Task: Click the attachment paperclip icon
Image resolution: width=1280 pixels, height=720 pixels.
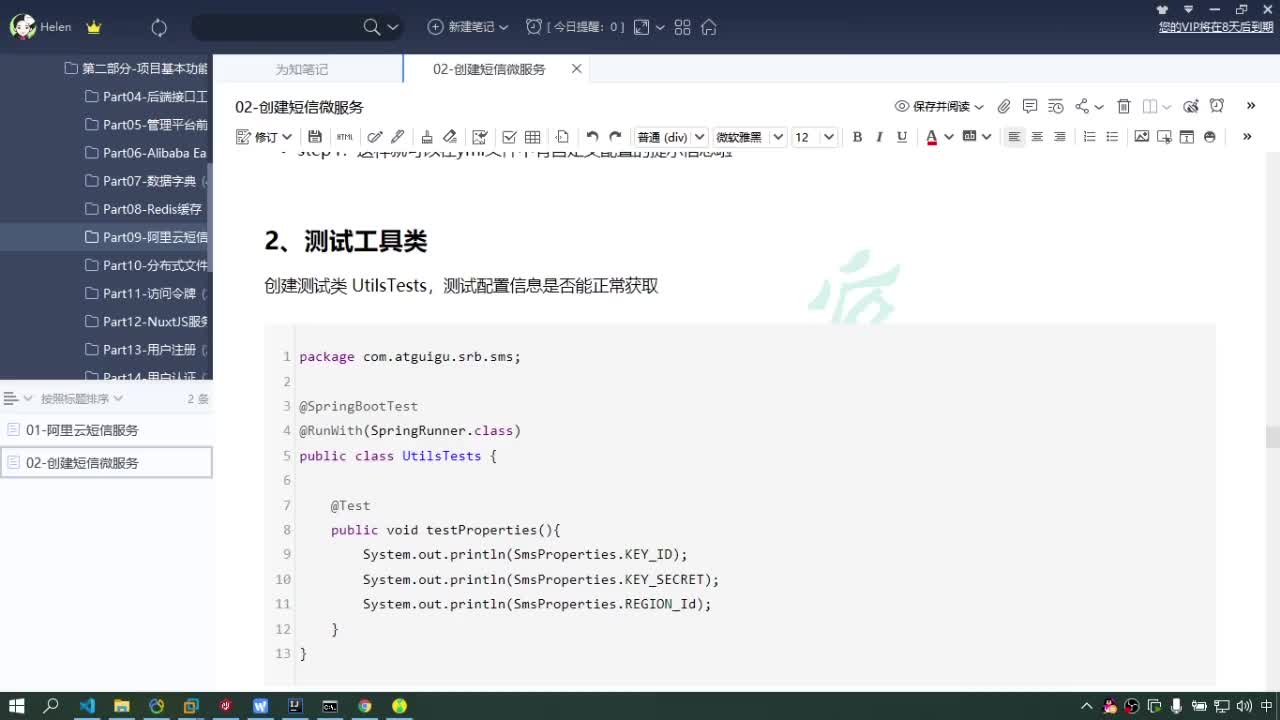Action: pyautogui.click(x=1004, y=106)
